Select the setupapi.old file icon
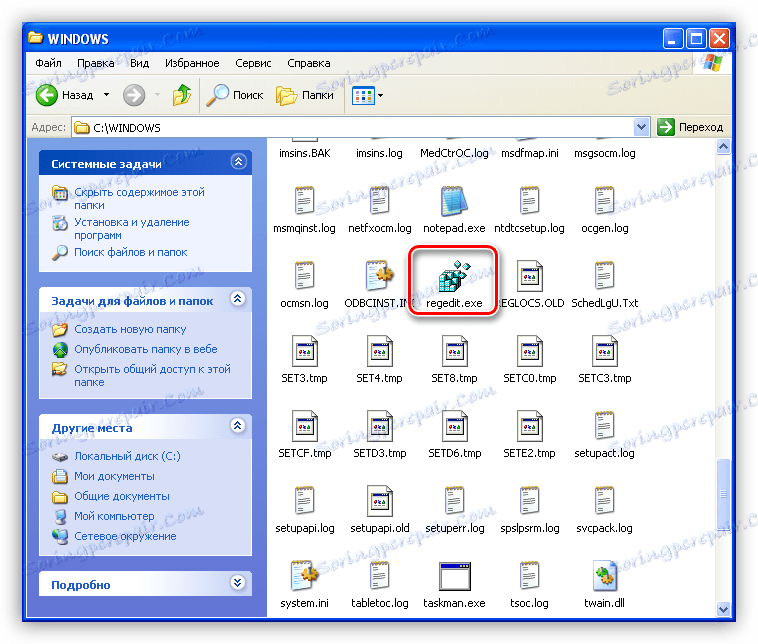758x644 pixels. coord(379,501)
